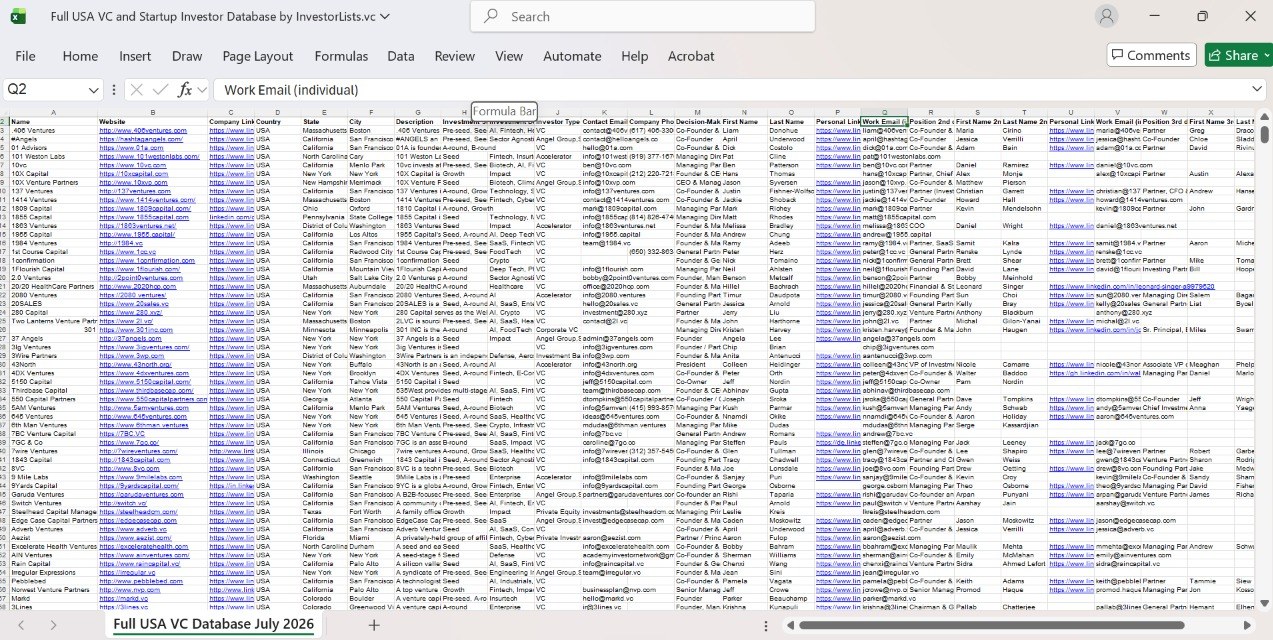
Task: Select the Minnesota state cell
Action: pyautogui.click(x=325, y=330)
